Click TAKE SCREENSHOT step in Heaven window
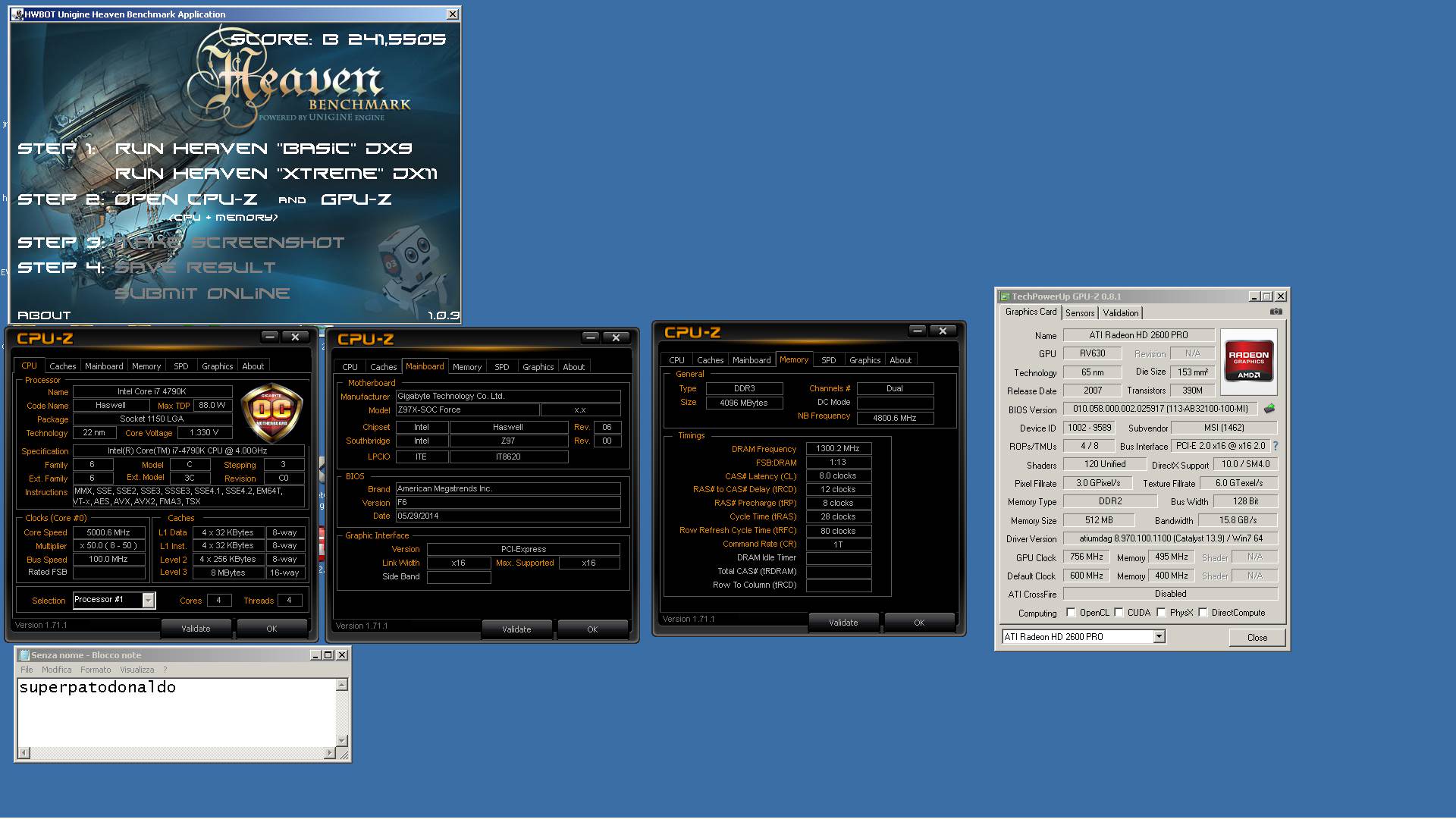 click(230, 243)
